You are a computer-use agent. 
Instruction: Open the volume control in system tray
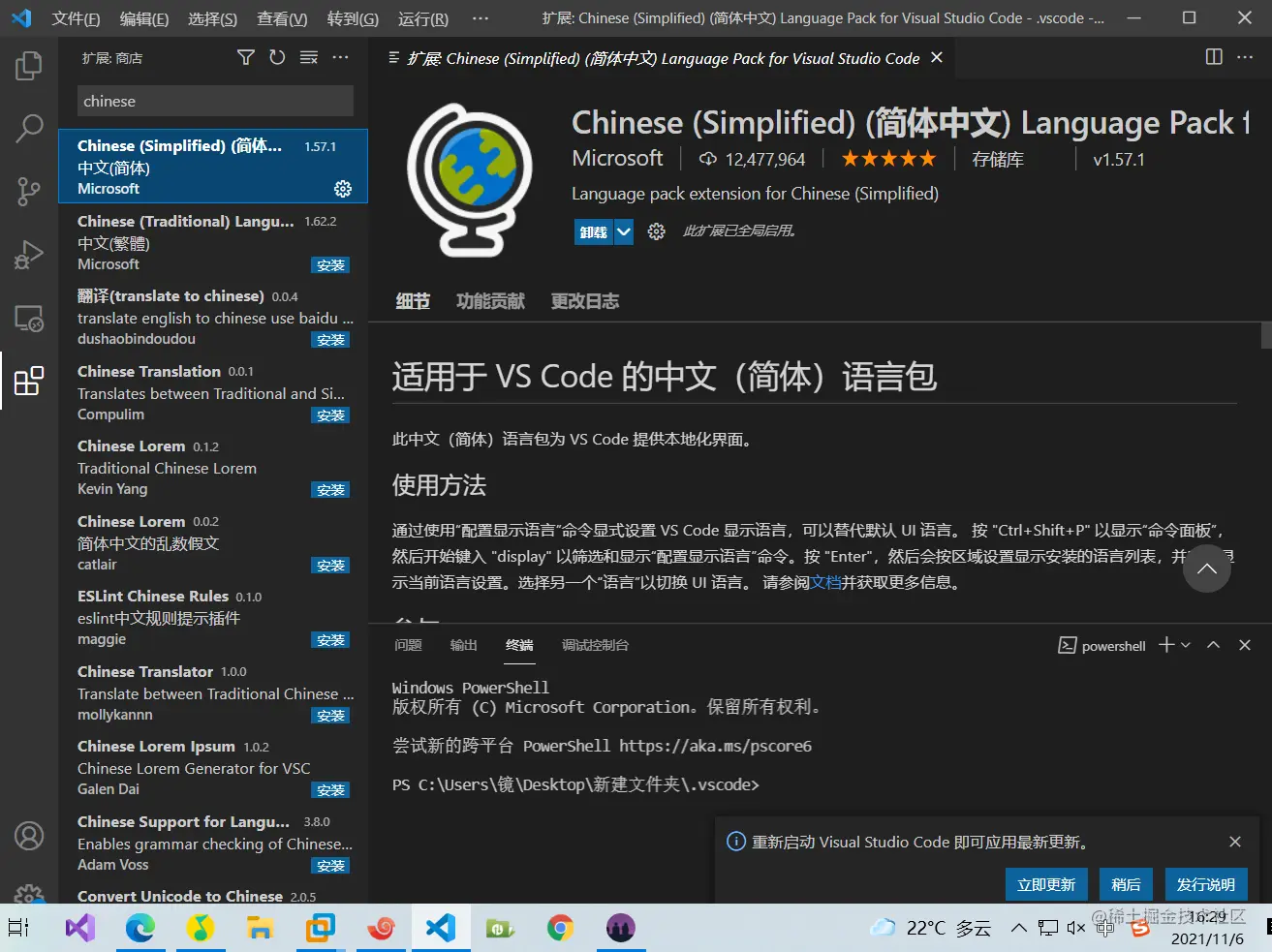1075,928
